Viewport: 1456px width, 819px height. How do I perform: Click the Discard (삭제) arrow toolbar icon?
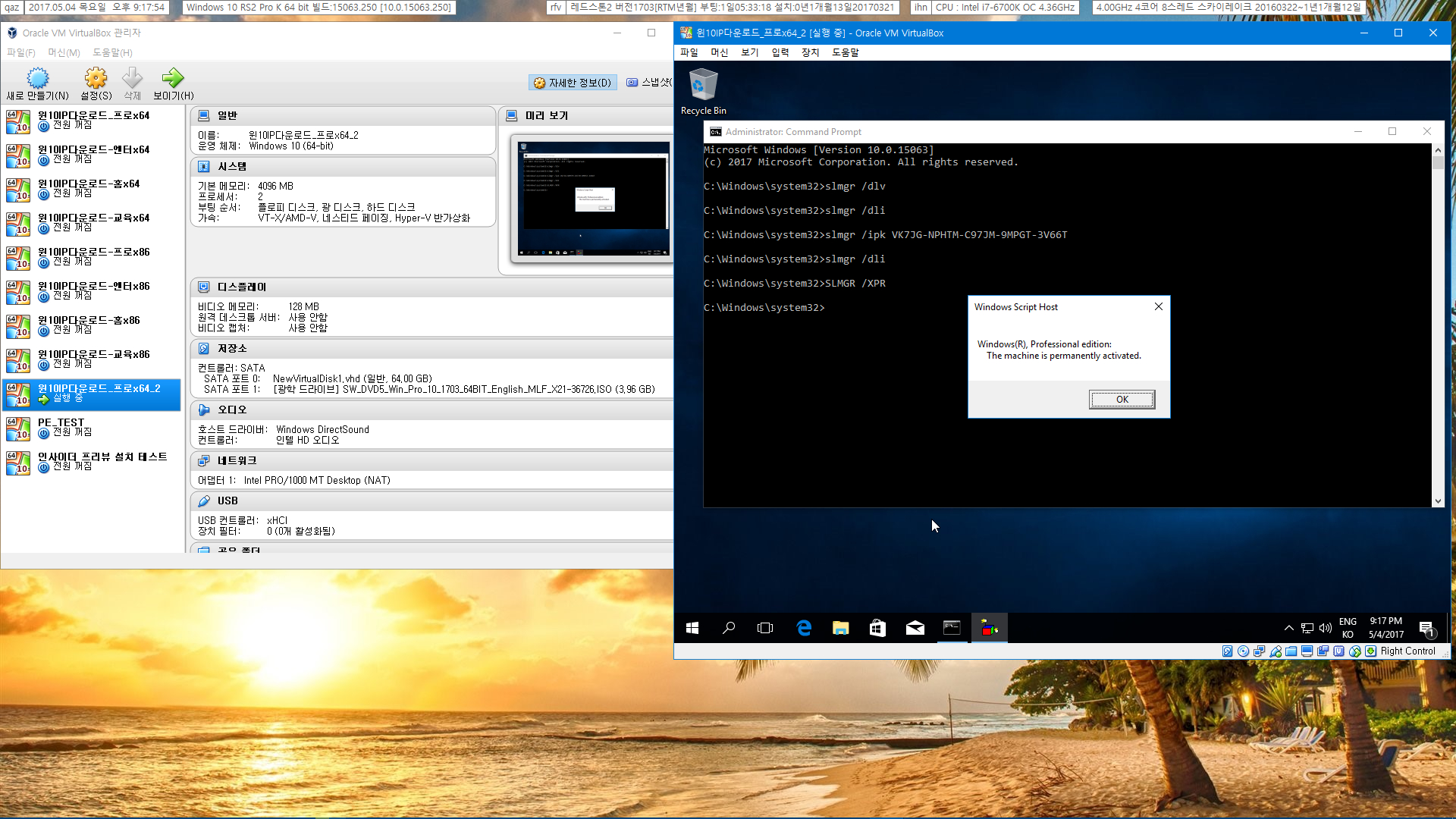tap(133, 78)
